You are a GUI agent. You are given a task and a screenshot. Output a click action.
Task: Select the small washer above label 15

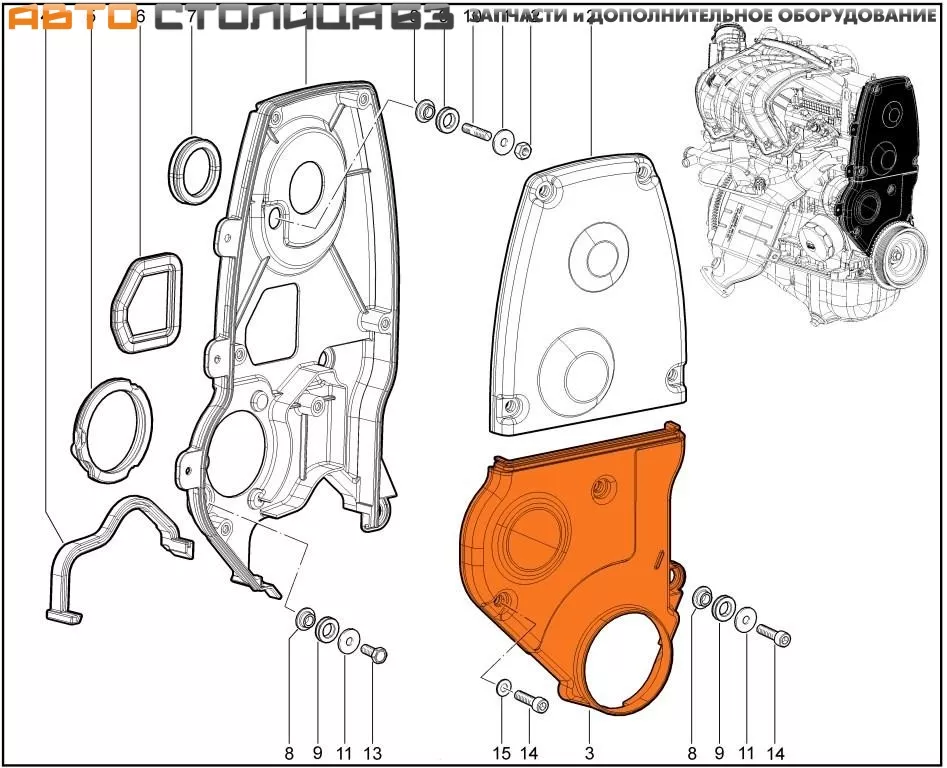pos(503,688)
